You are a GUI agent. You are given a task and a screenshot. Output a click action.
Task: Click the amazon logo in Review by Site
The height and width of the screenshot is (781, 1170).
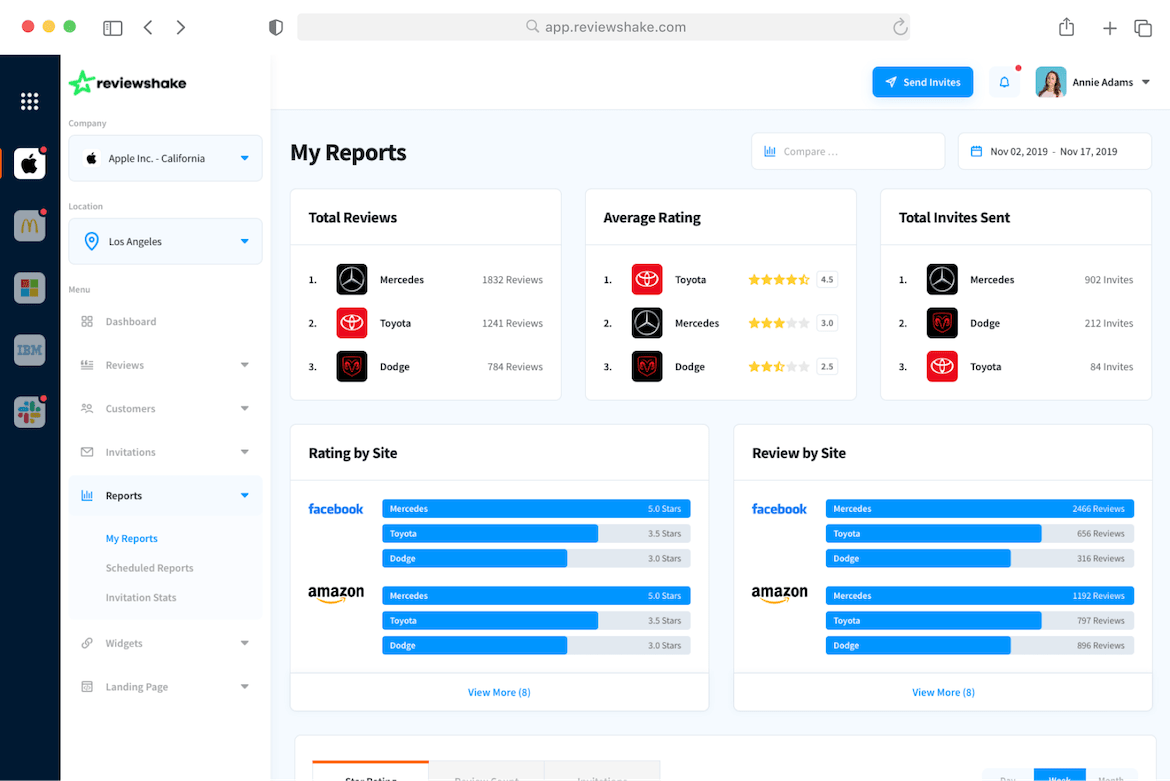pos(779,594)
